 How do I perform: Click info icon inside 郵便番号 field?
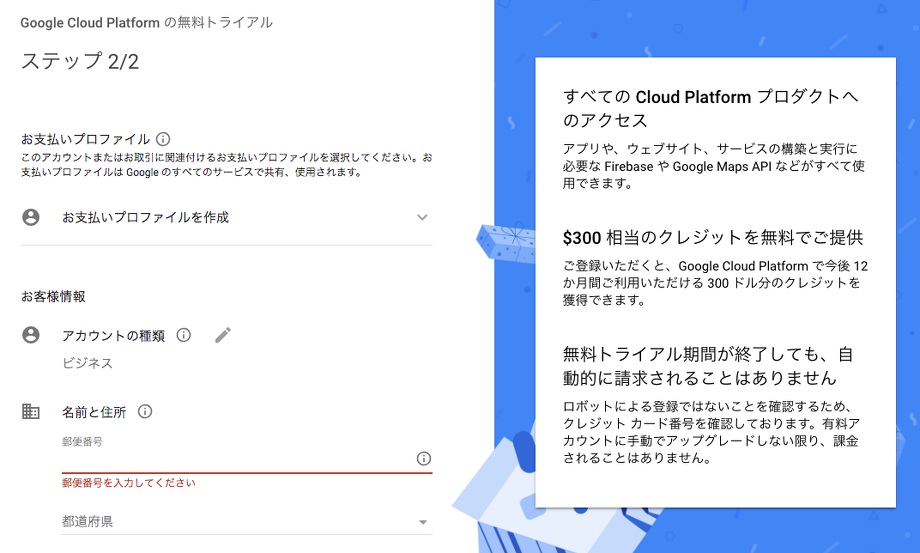(x=423, y=458)
